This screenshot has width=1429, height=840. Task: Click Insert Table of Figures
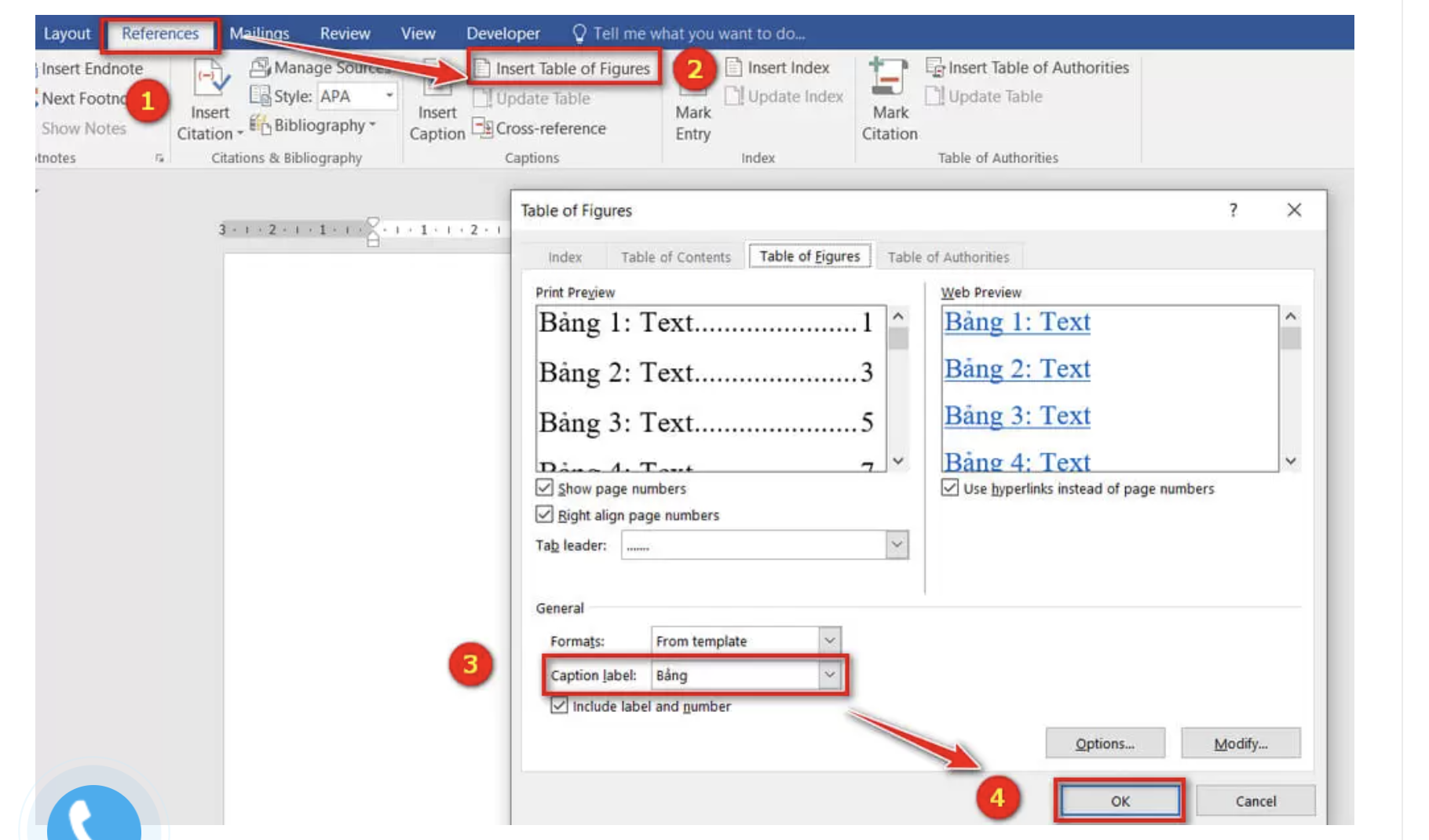click(x=565, y=69)
